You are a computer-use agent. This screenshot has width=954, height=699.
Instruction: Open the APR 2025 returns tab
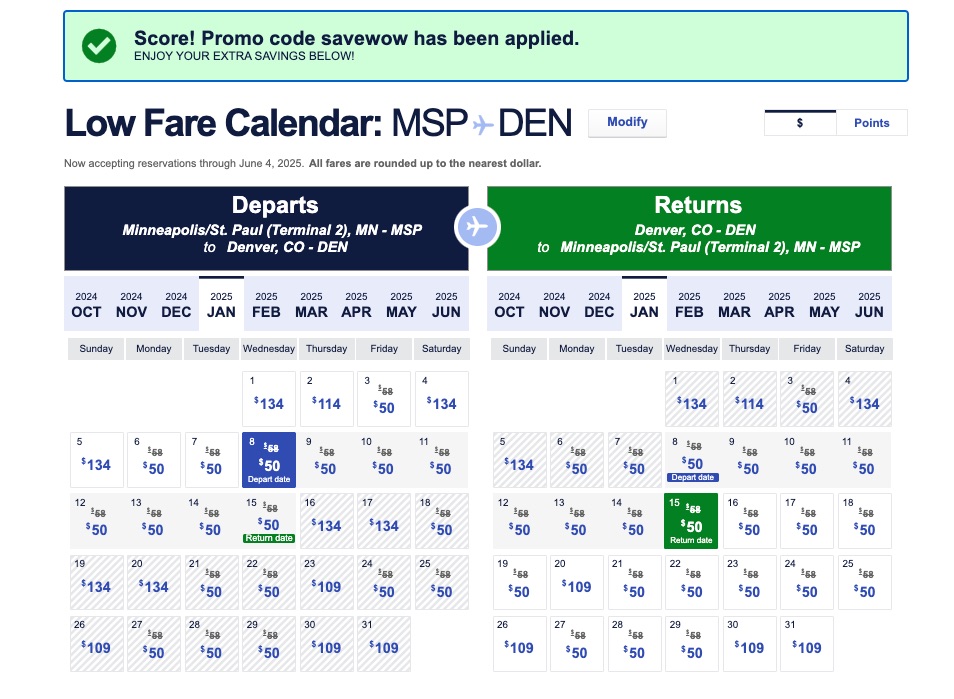click(779, 305)
